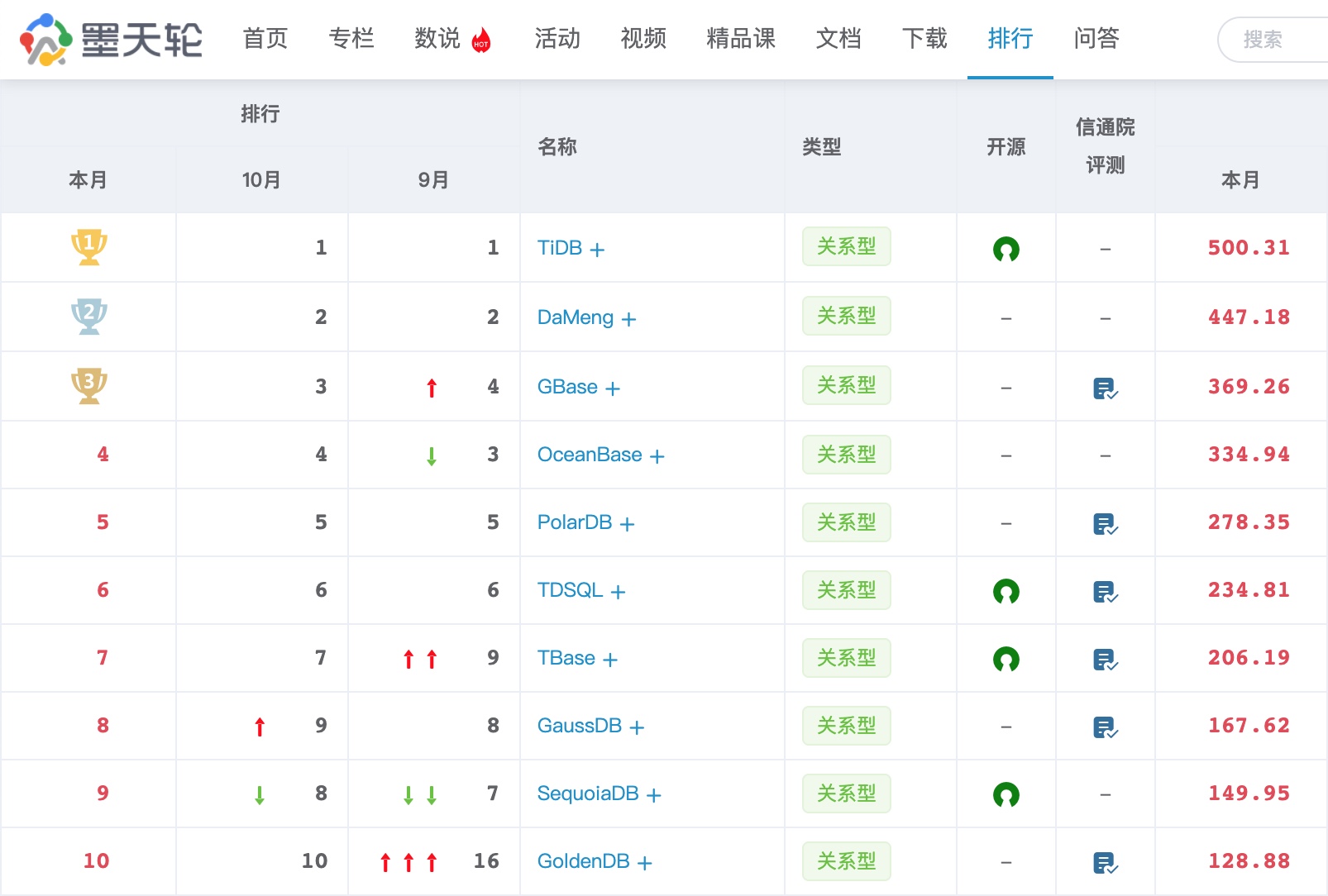Screen dimensions: 1328x896
Task: Switch to the 问答 section
Action: (1096, 39)
